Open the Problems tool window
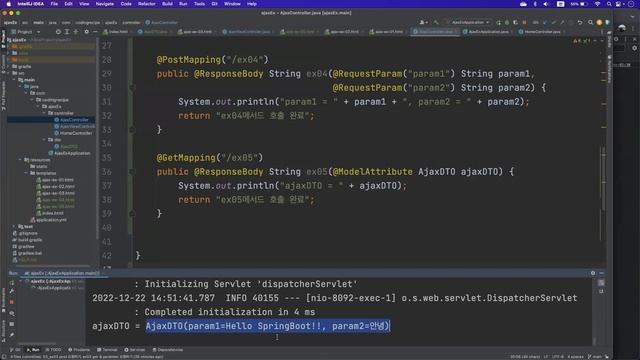 pos(79,350)
